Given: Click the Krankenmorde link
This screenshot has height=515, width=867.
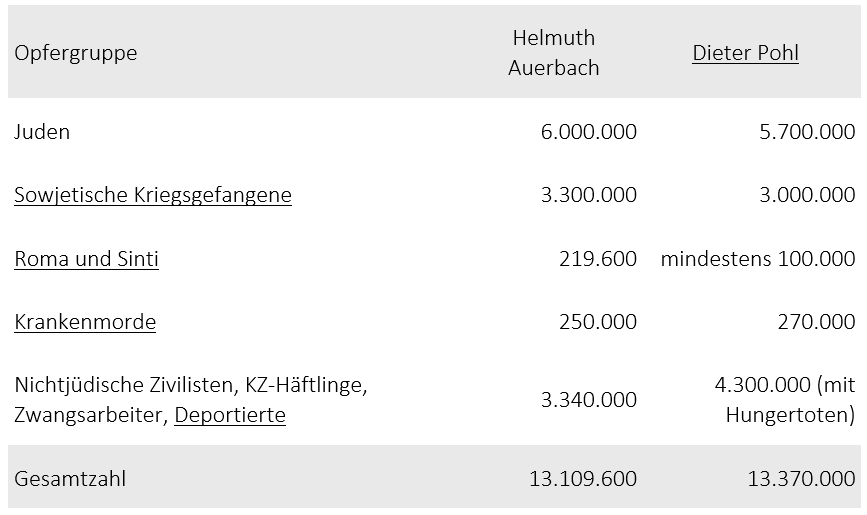Looking at the screenshot, I should (85, 322).
